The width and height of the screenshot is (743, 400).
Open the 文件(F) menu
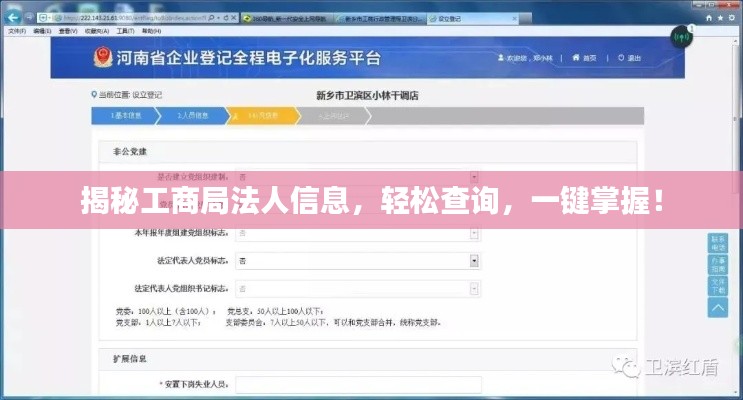[17, 31]
